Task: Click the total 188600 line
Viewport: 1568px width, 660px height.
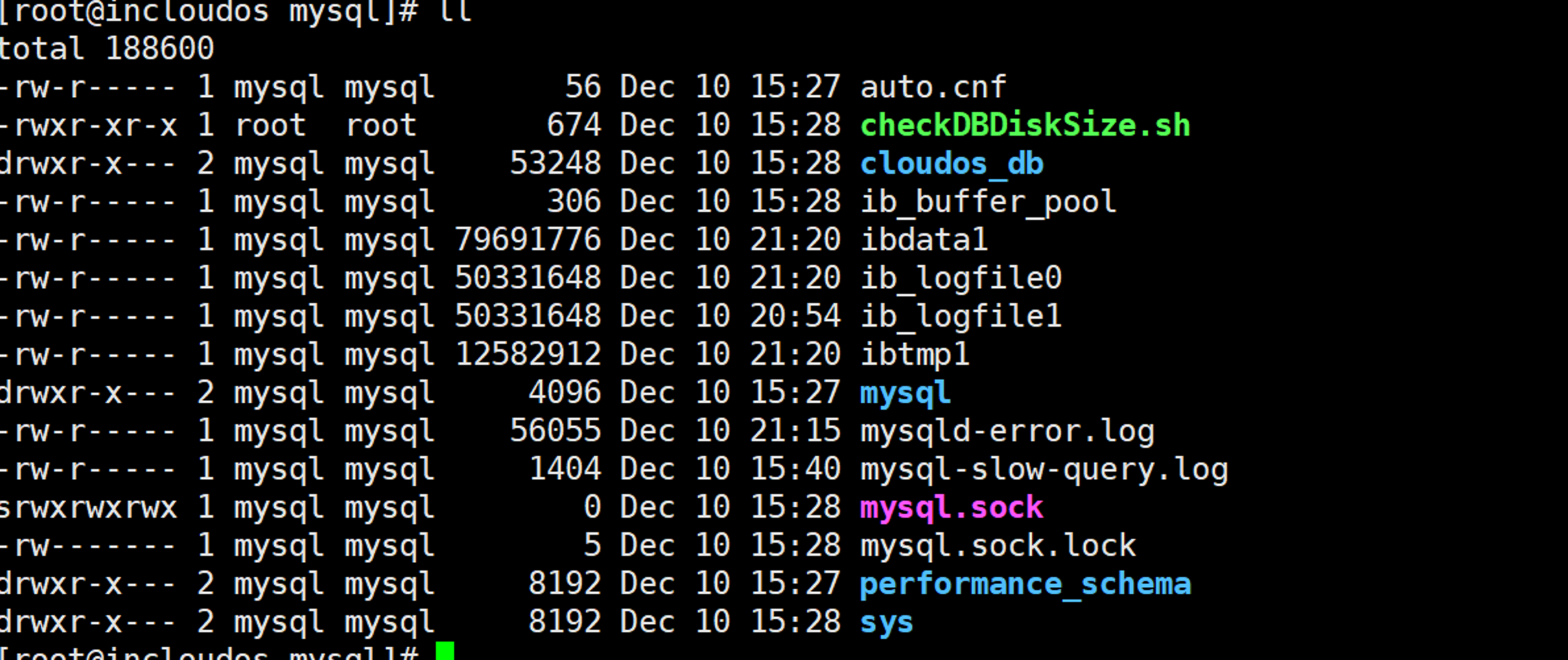Action: pos(107,49)
